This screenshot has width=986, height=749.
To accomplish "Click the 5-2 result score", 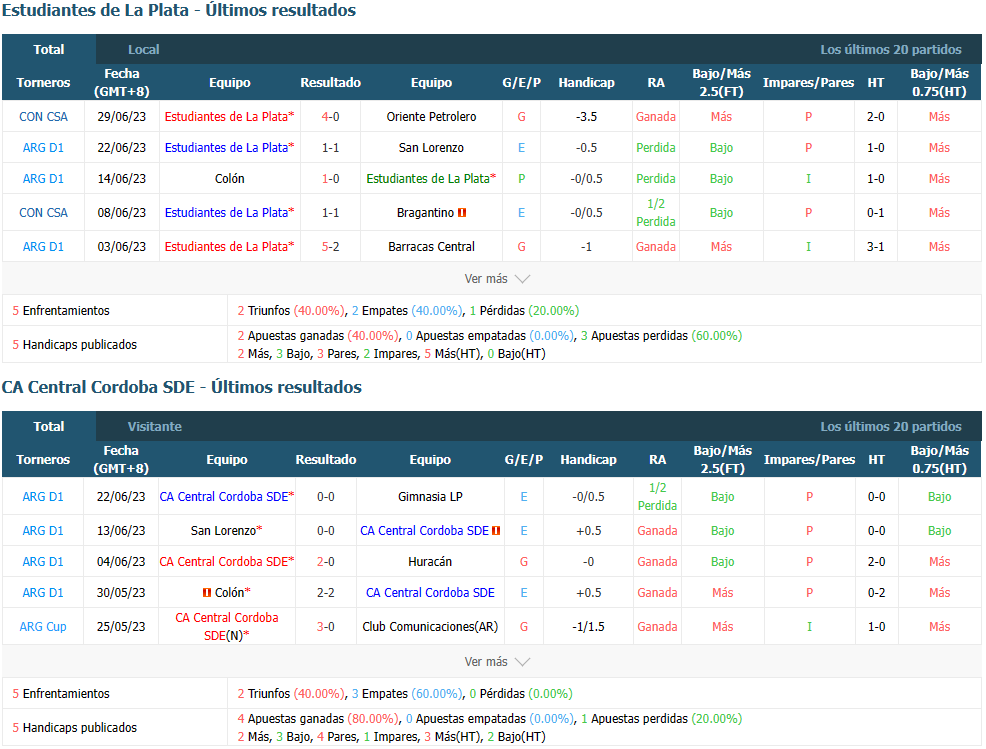I will 331,247.
